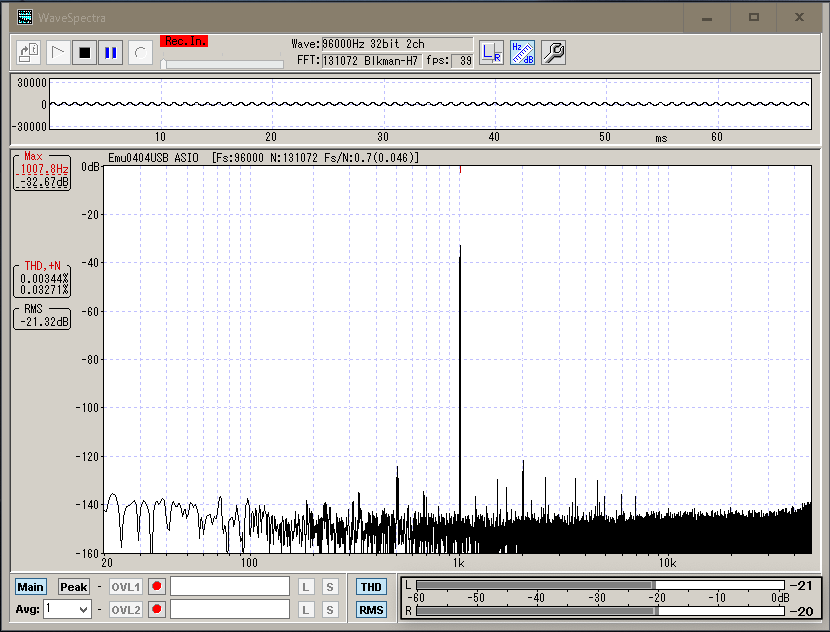
Task: Maximize the WaveSpectra window
Action: pos(754,18)
